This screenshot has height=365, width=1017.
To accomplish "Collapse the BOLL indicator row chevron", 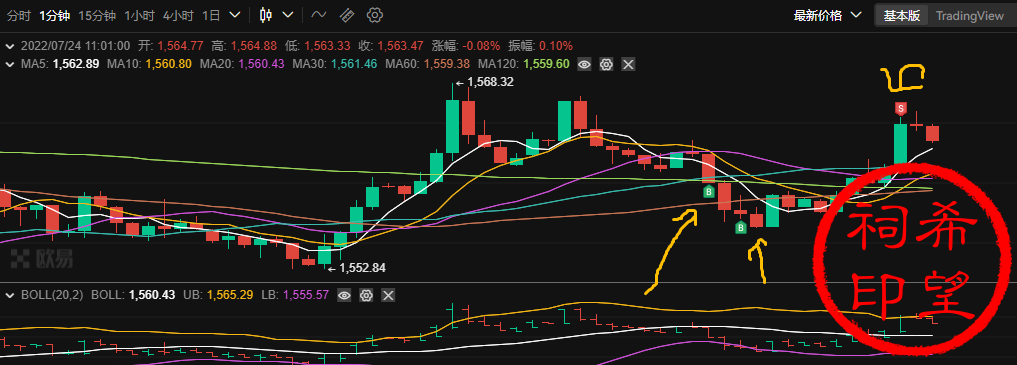I will coord(10,296).
